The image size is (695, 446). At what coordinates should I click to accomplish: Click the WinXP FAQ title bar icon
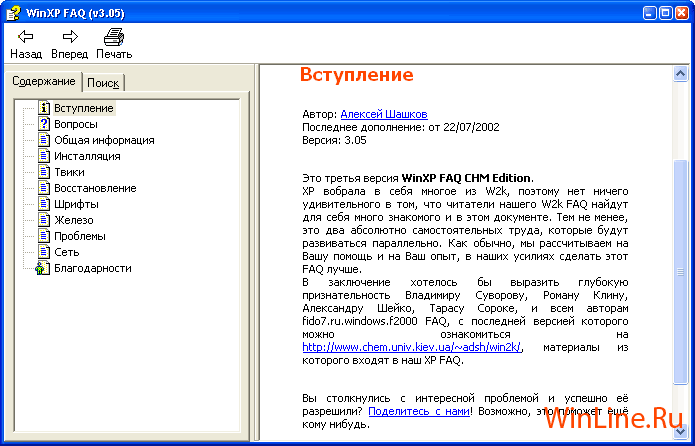tap(13, 12)
